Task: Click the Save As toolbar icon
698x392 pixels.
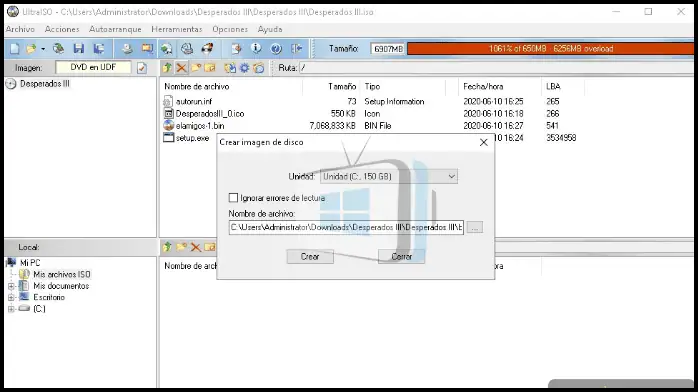Action: (98, 48)
